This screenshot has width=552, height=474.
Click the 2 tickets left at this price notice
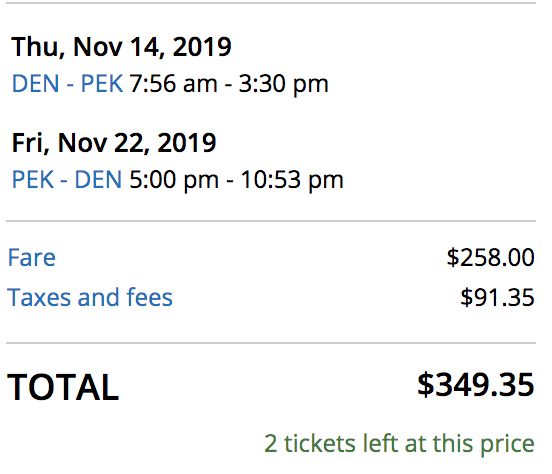(400, 444)
